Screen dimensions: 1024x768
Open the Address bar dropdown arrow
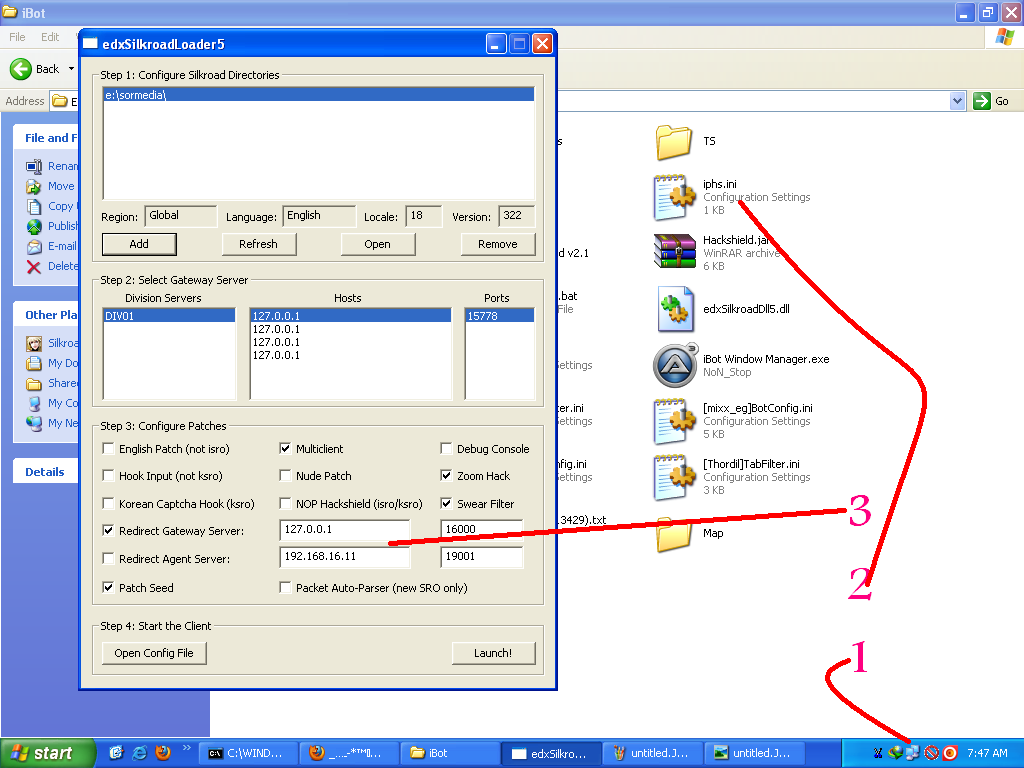pyautogui.click(x=957, y=101)
